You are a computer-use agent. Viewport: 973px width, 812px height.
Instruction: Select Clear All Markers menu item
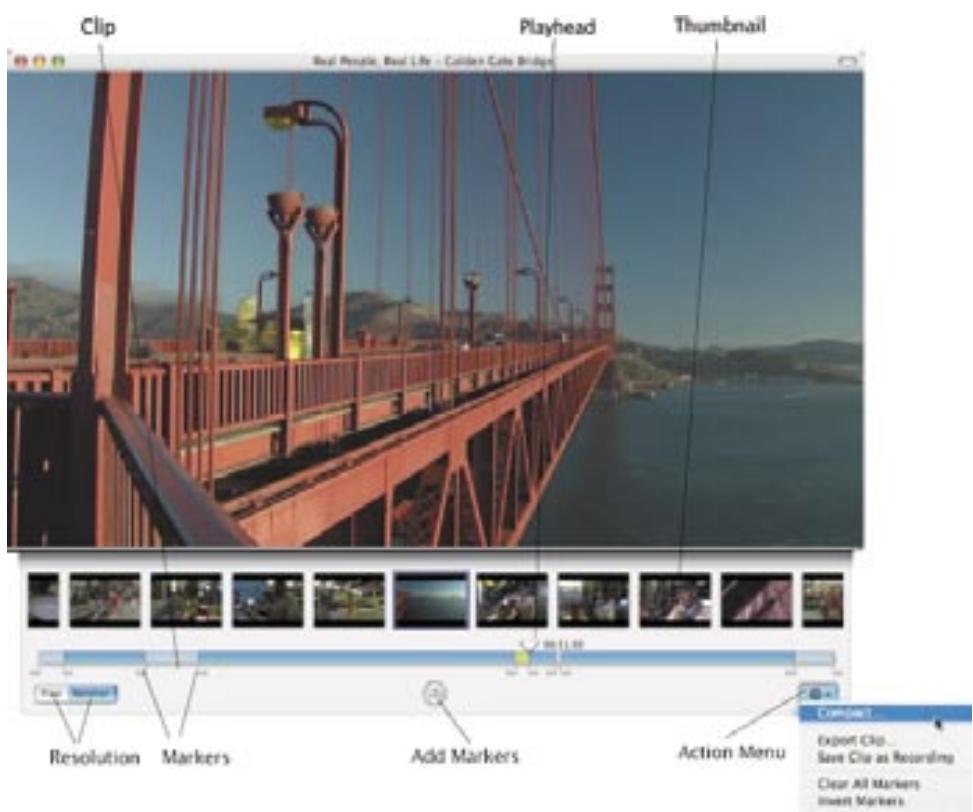868,784
